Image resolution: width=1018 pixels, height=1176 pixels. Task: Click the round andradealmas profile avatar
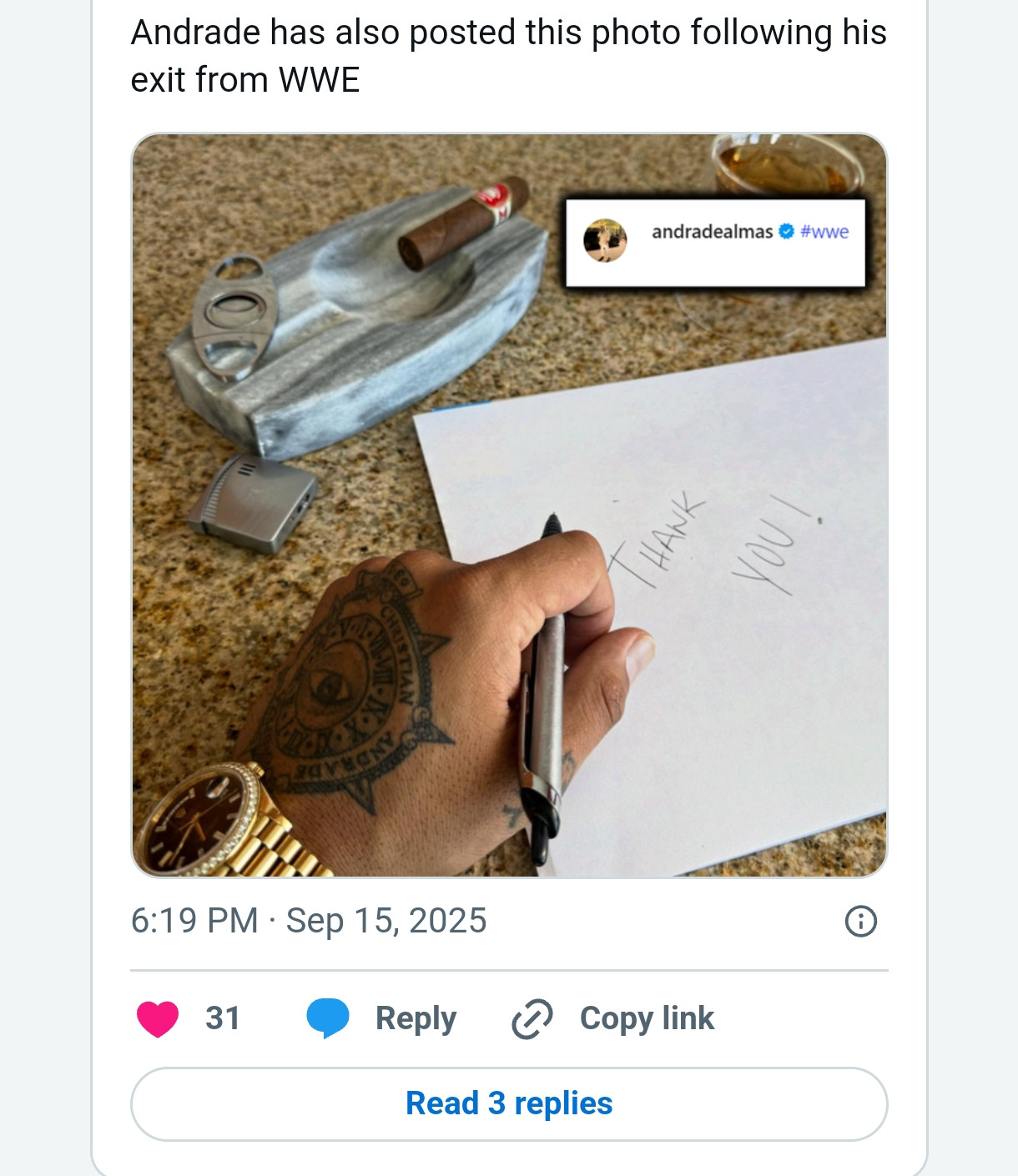(x=605, y=240)
